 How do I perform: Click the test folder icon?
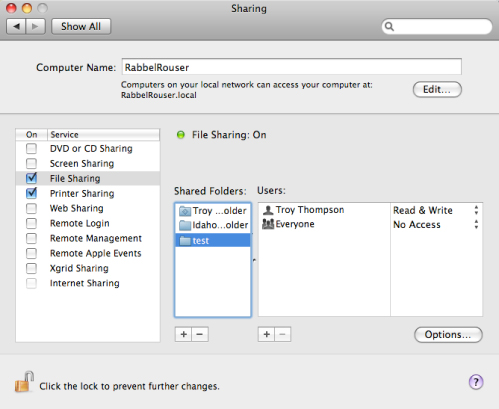[185, 240]
